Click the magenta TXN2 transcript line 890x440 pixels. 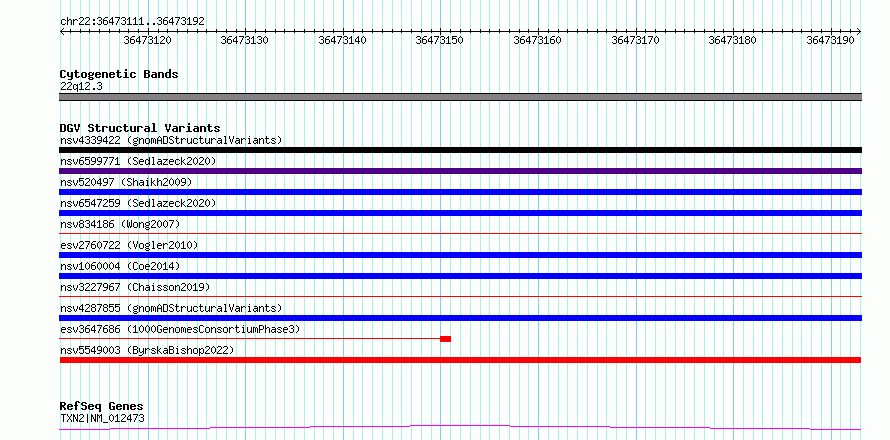coord(460,427)
